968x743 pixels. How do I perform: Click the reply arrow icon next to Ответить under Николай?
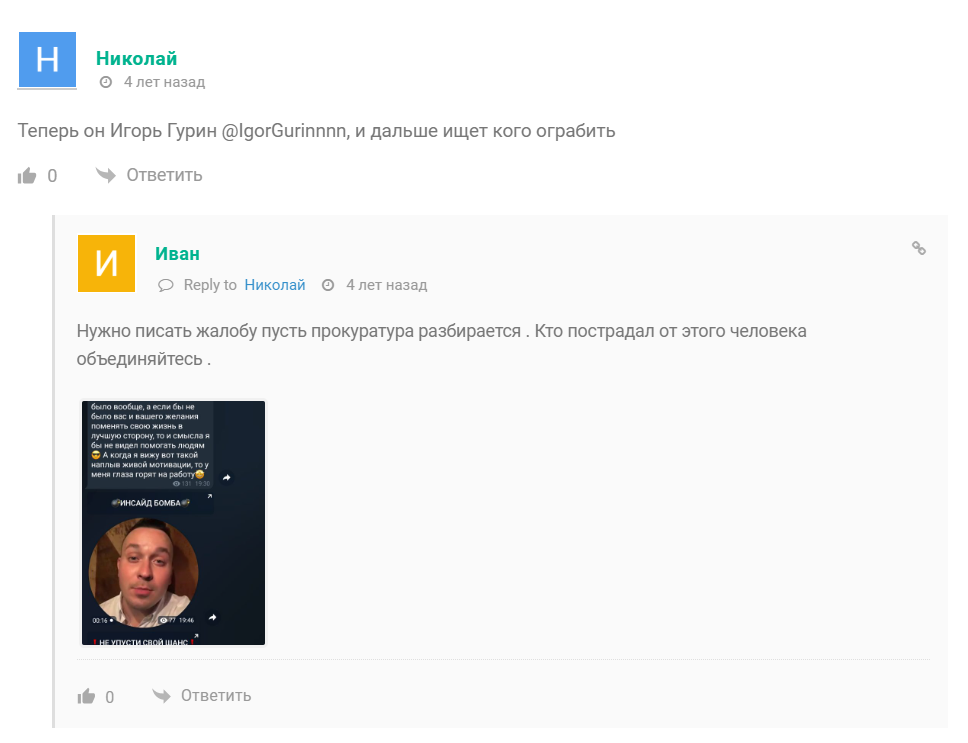click(x=104, y=174)
